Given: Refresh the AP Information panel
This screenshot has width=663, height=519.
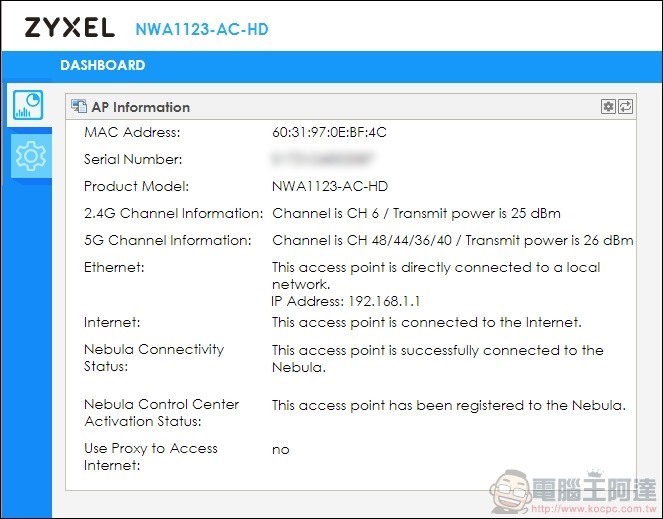Looking at the screenshot, I should (625, 107).
